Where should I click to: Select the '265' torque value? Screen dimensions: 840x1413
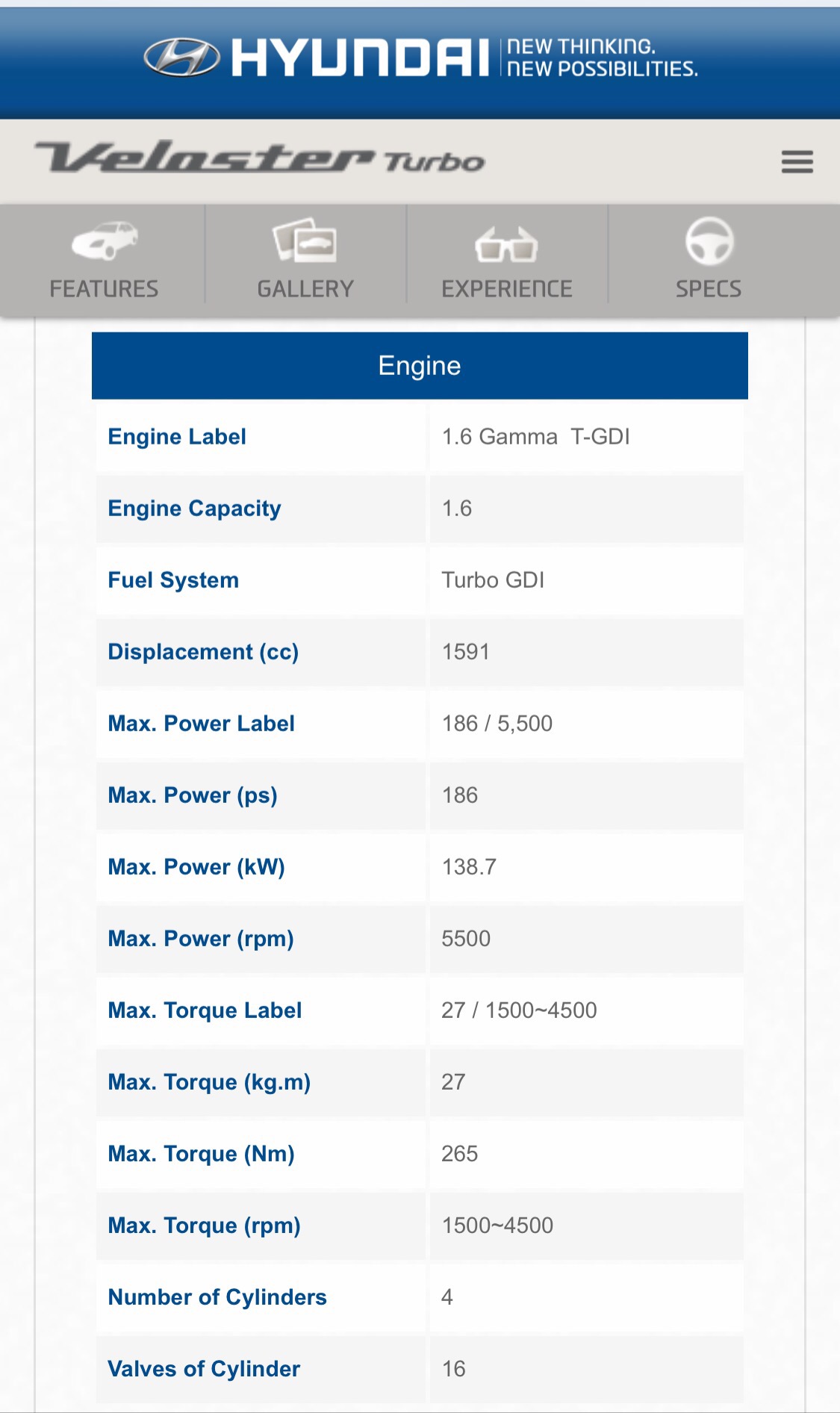[x=460, y=1154]
